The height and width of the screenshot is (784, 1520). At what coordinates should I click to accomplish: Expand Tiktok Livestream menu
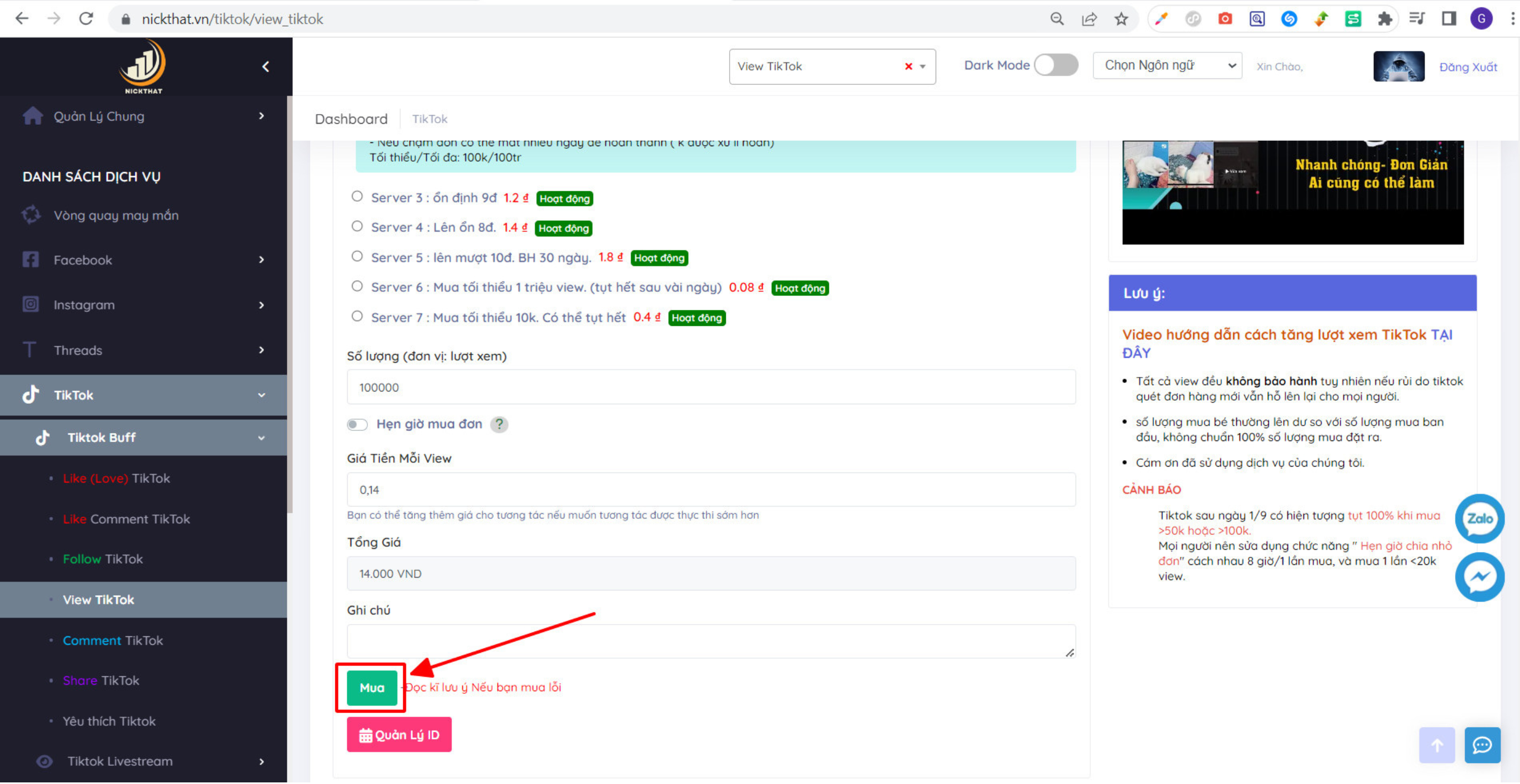point(143,761)
